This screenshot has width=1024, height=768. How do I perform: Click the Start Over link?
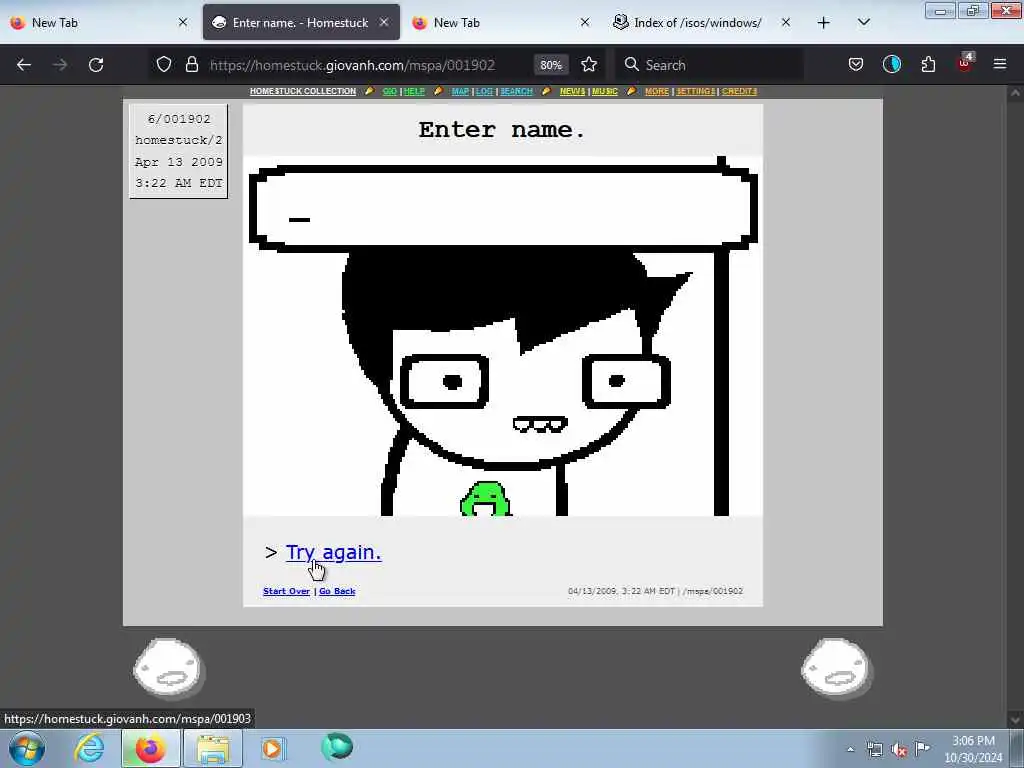click(x=286, y=591)
